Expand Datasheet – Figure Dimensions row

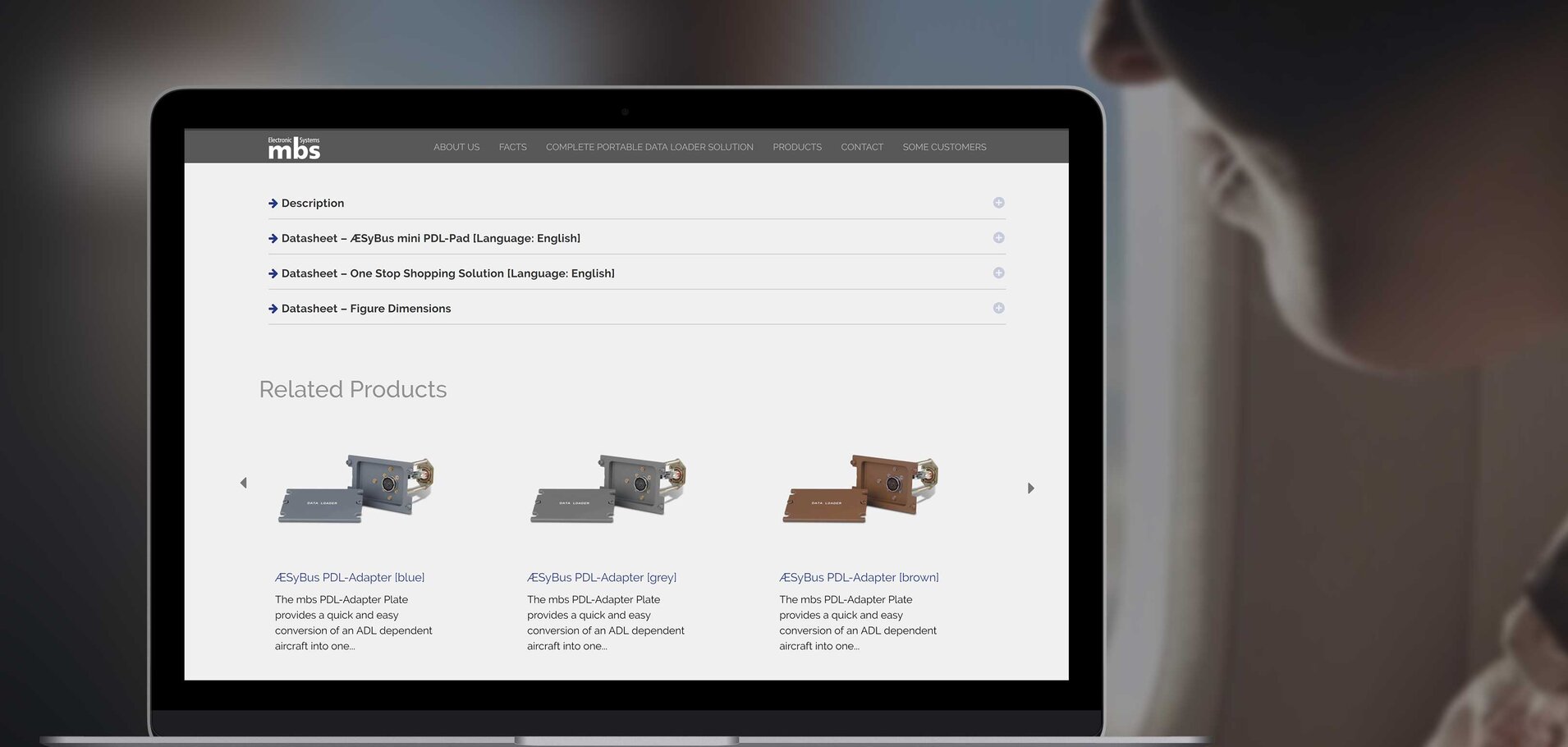click(366, 309)
